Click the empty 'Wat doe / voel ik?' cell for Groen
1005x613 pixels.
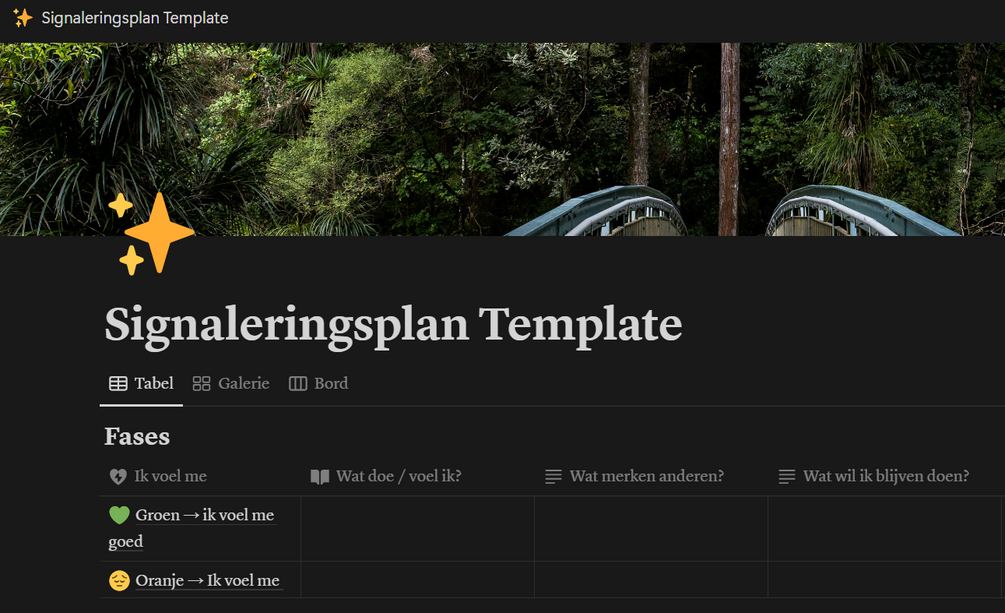(417, 529)
